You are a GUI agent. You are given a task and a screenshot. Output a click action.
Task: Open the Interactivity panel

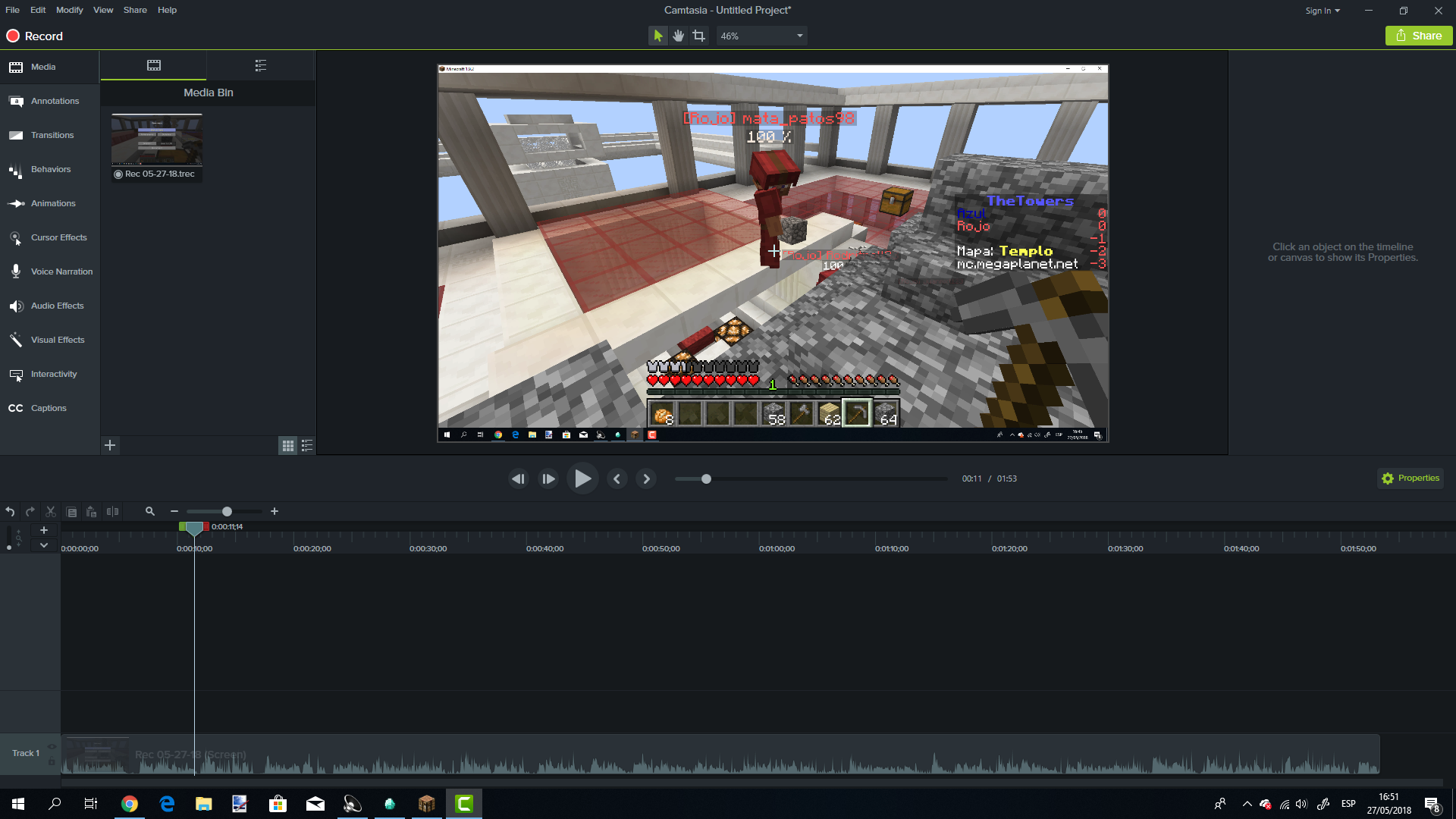coord(49,374)
